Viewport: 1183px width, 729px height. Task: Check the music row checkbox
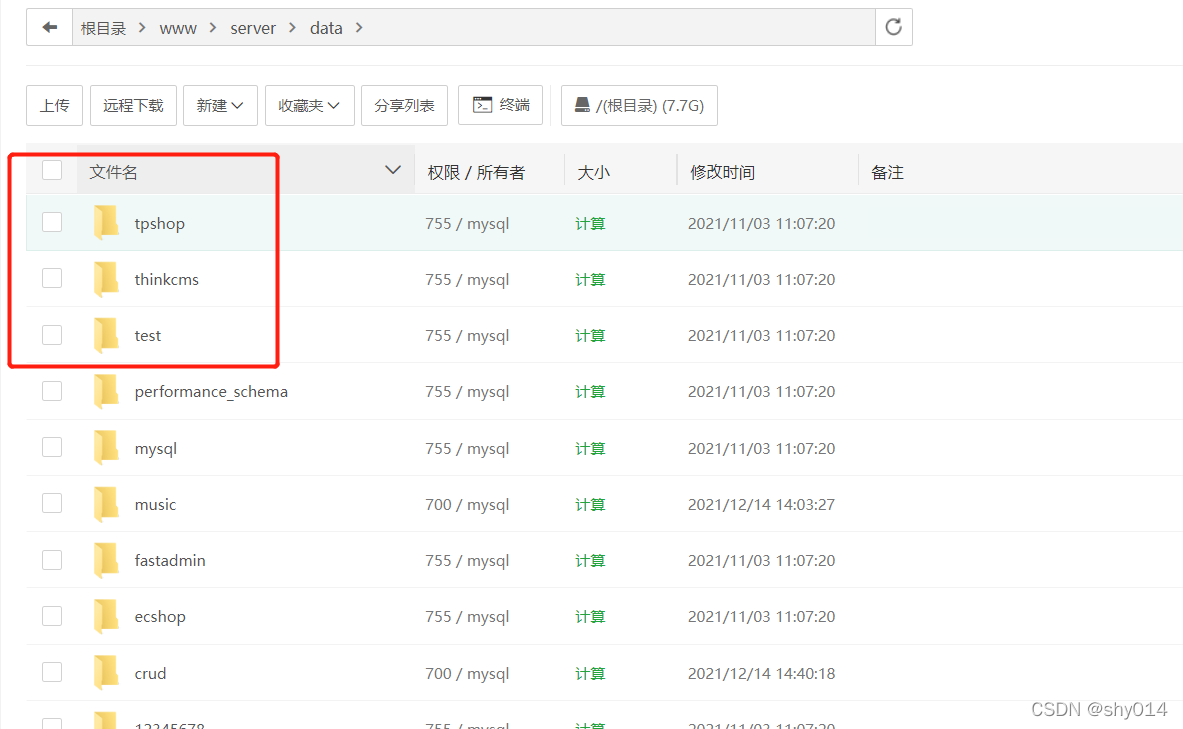tap(52, 503)
